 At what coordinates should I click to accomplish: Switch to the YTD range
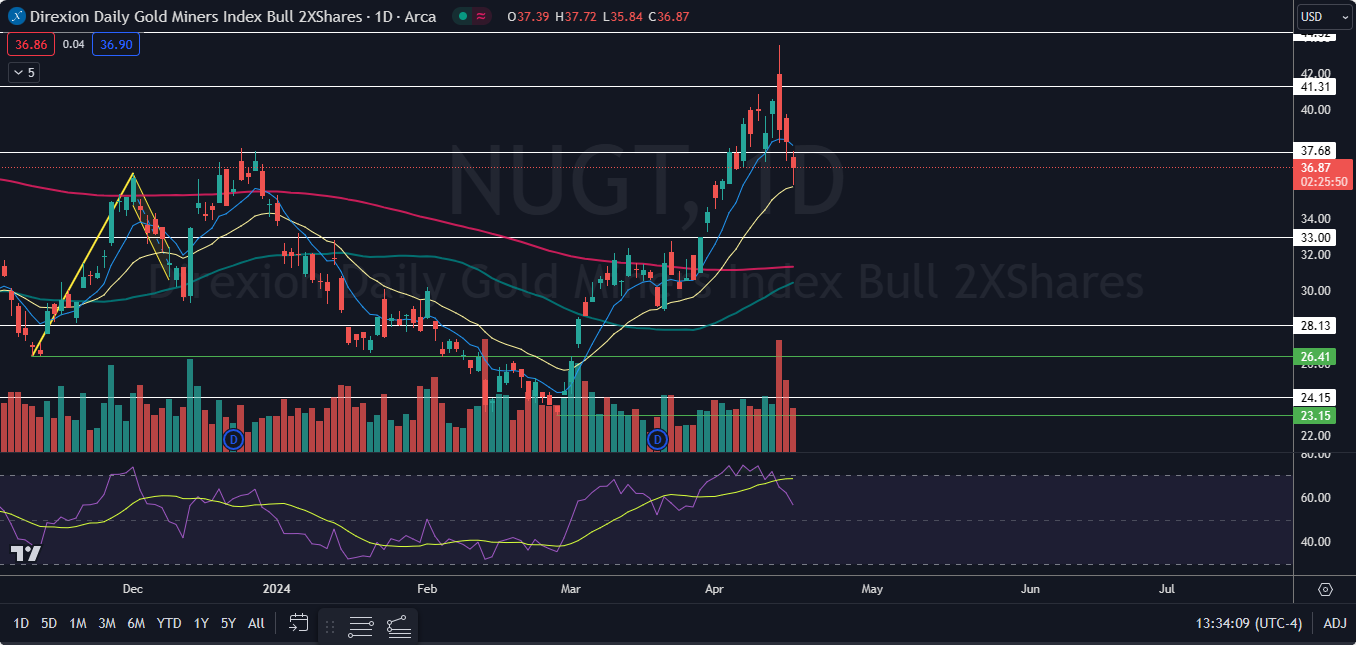[x=169, y=623]
